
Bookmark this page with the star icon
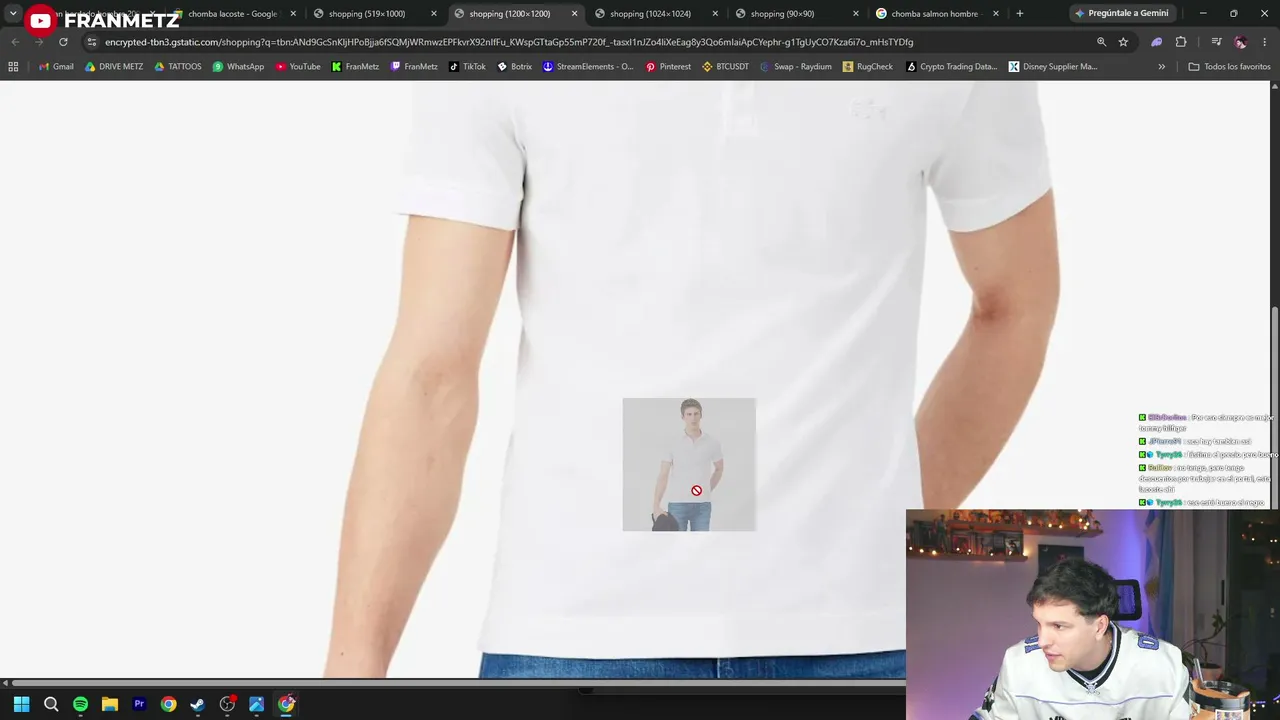pos(1123,42)
